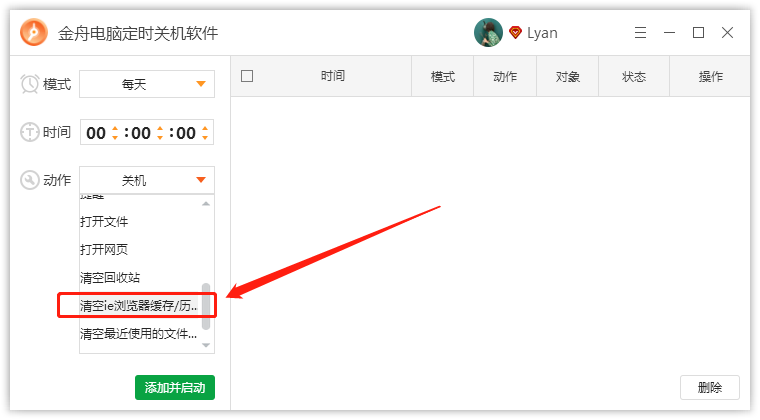Click the Lyan username
The image size is (760, 420).
pyautogui.click(x=542, y=33)
